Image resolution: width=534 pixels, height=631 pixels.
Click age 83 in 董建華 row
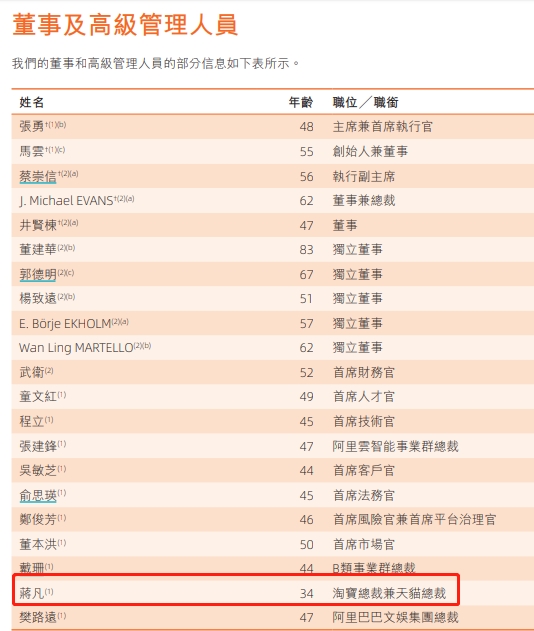[306, 250]
